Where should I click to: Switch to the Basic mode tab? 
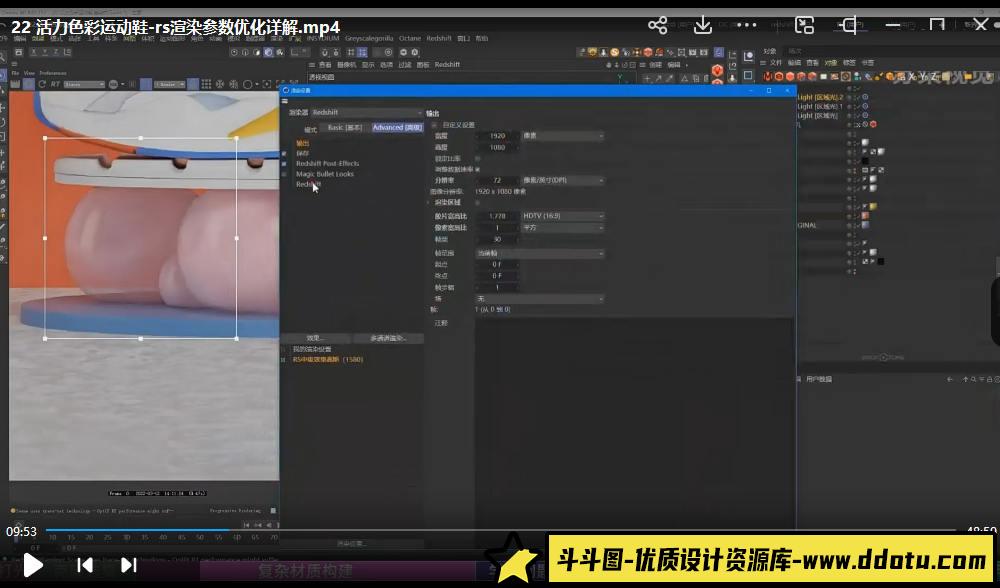pyautogui.click(x=344, y=128)
